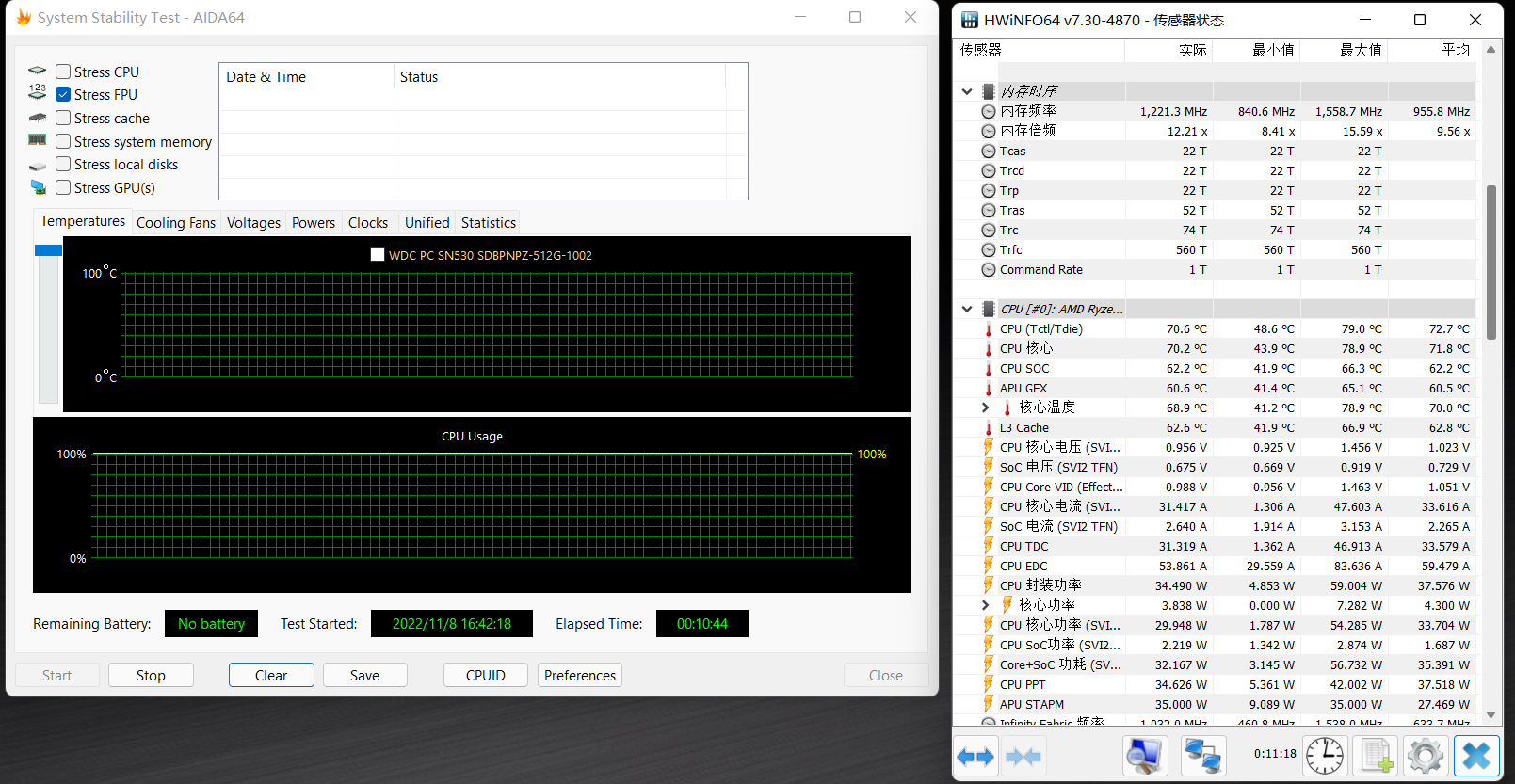Image resolution: width=1515 pixels, height=784 pixels.
Task: Open the Statistics tab
Action: (489, 223)
